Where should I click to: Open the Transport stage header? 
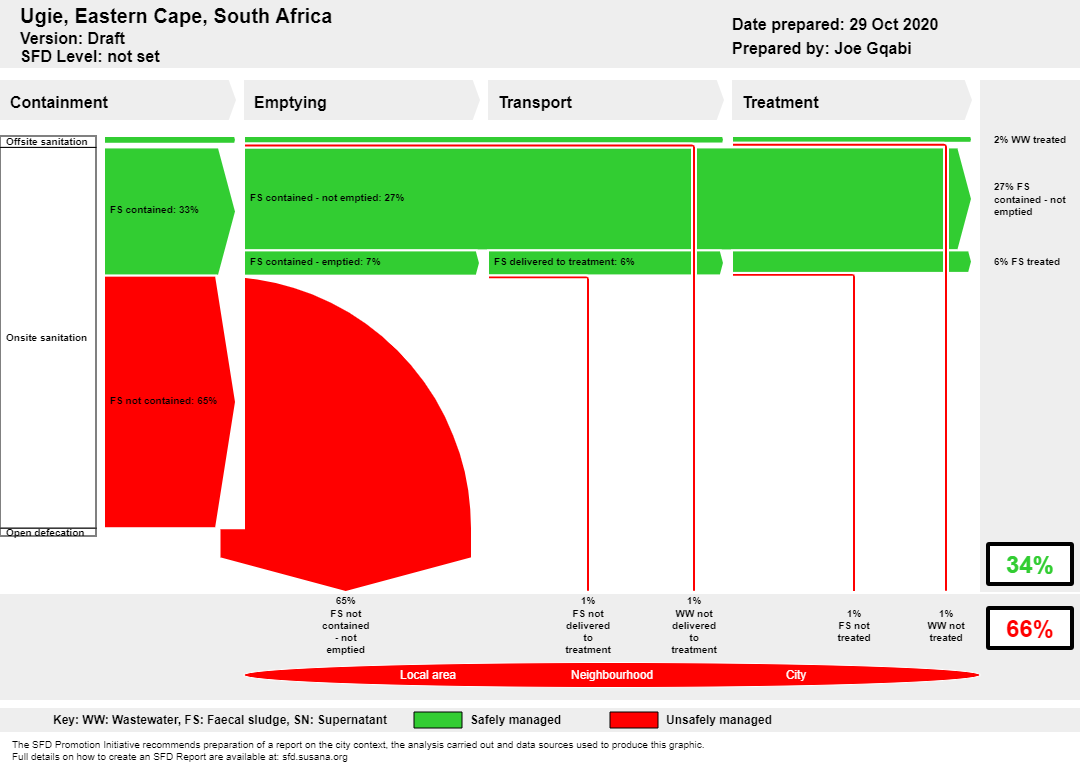605,101
